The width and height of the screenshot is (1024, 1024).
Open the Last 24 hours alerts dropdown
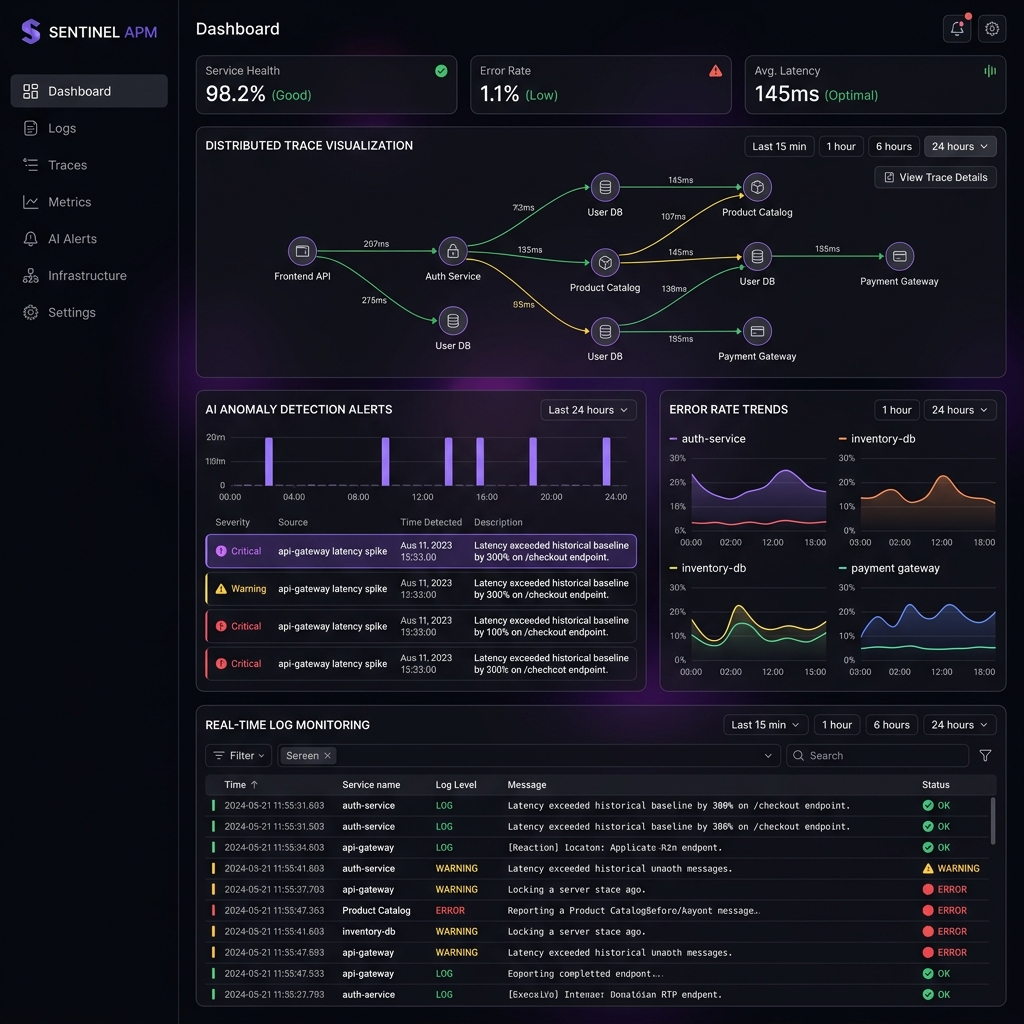click(588, 410)
